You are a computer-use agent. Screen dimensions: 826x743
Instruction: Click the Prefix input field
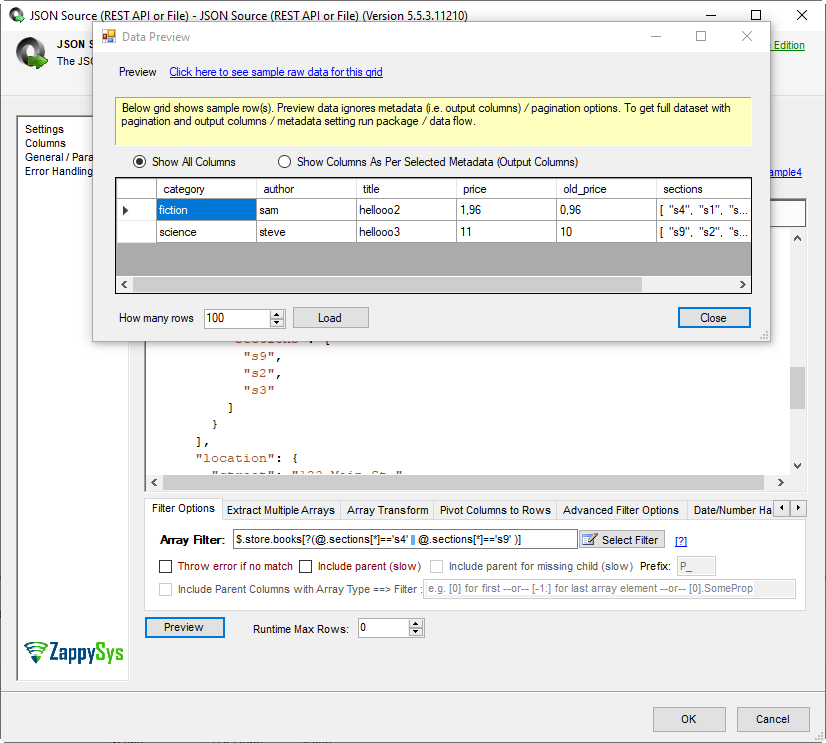pyautogui.click(x=696, y=566)
